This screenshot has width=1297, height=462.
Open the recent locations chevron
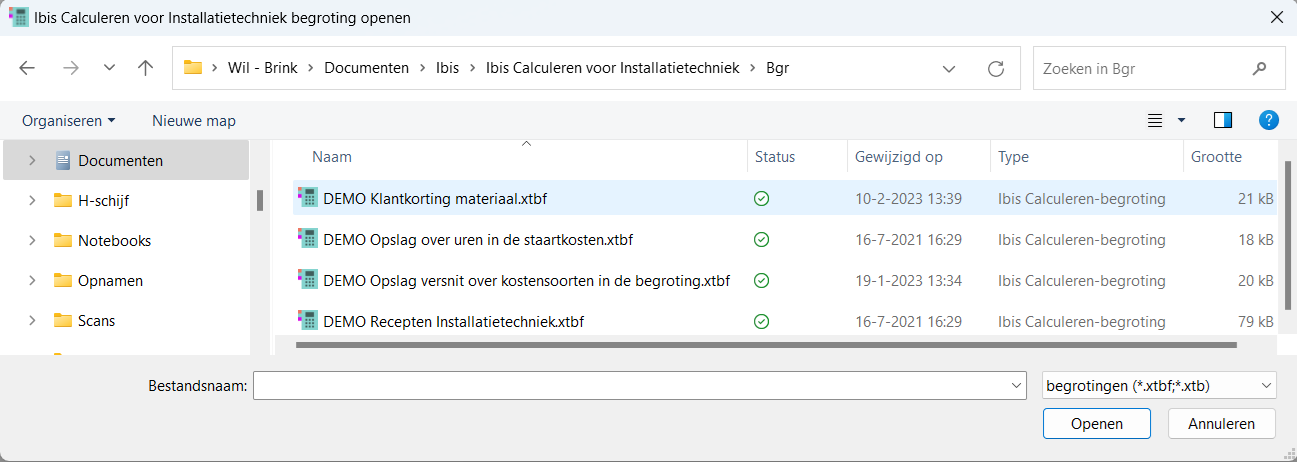[x=109, y=69]
